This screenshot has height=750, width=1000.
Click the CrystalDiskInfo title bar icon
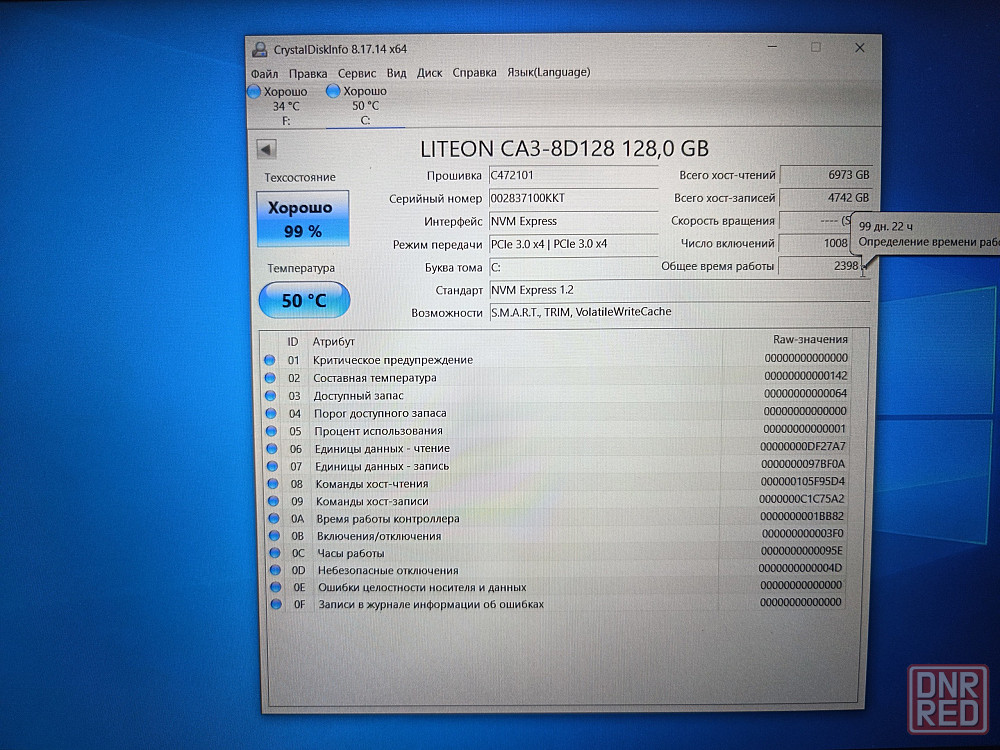[x=259, y=50]
